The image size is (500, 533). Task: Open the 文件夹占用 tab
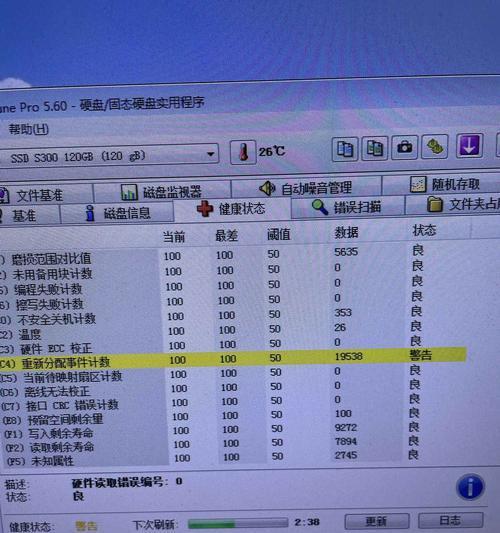tap(454, 204)
